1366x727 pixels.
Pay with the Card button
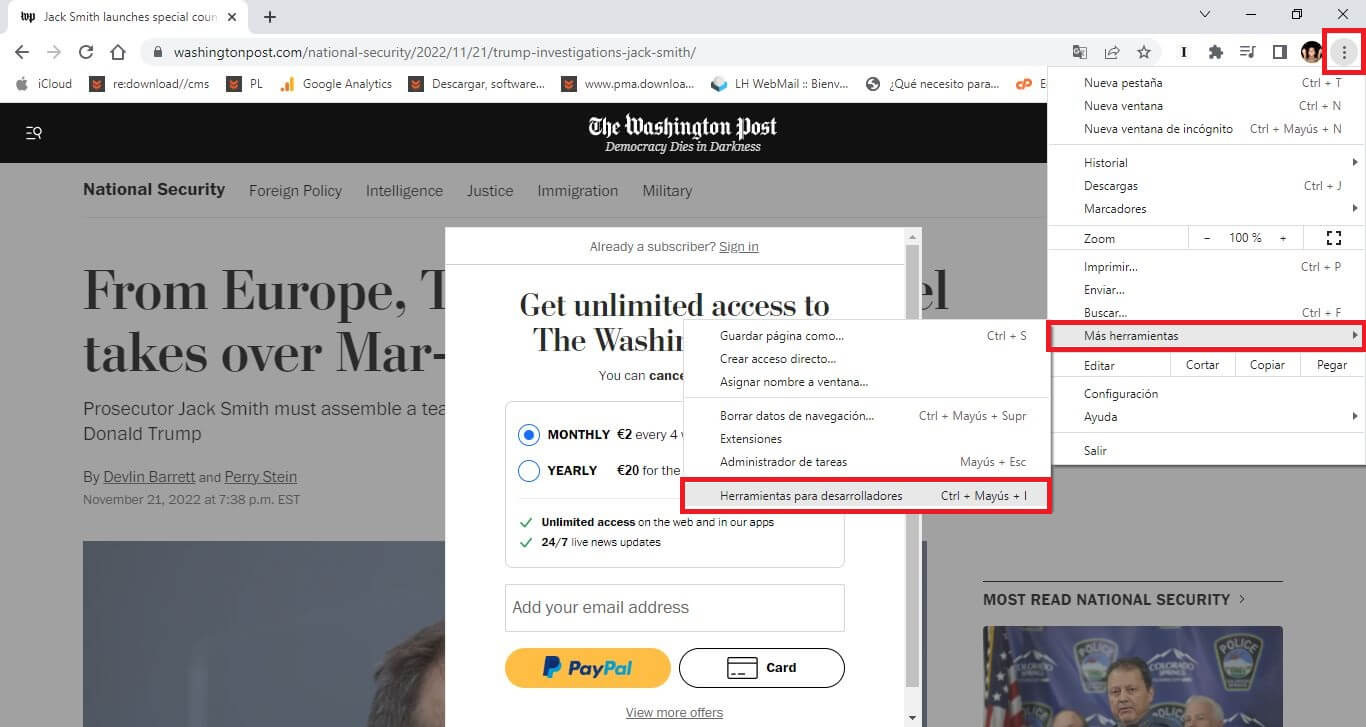[x=762, y=668]
